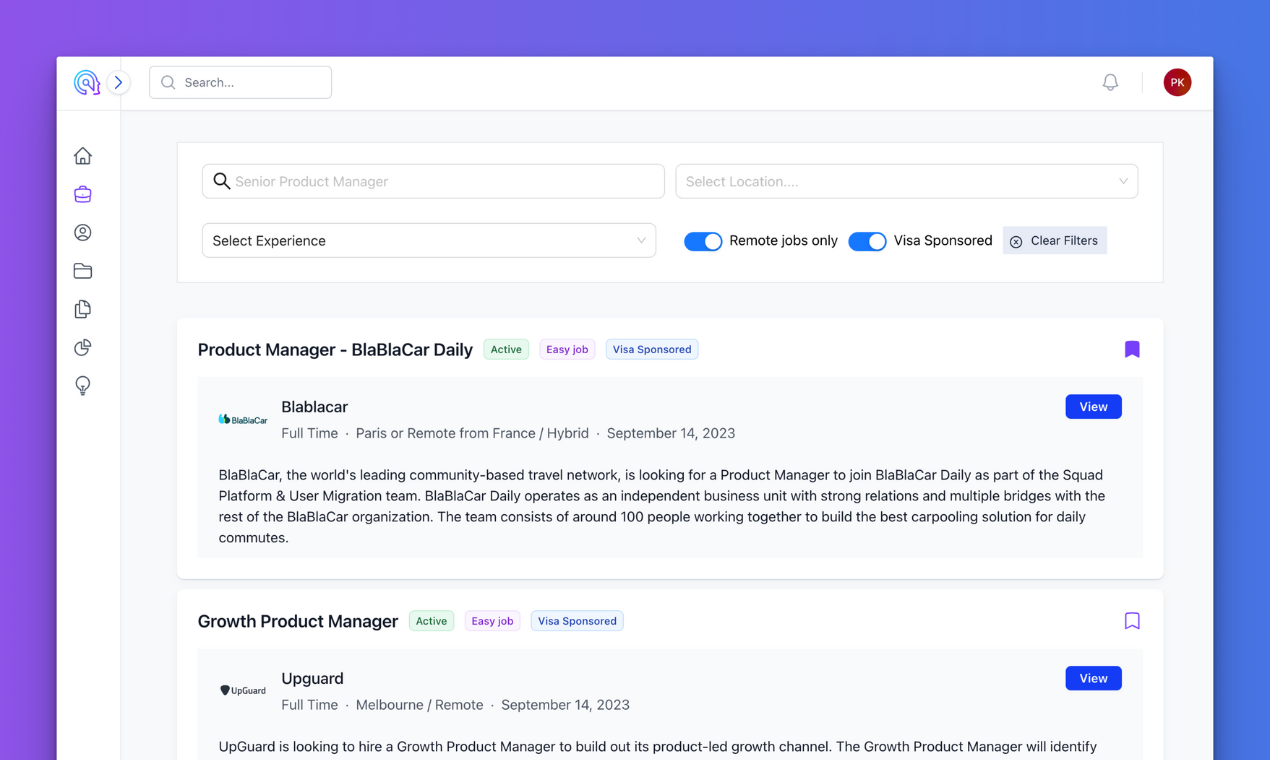Remove the bookmark on the BlaBlaCar Daily job
The height and width of the screenshot is (760, 1270).
point(1132,349)
